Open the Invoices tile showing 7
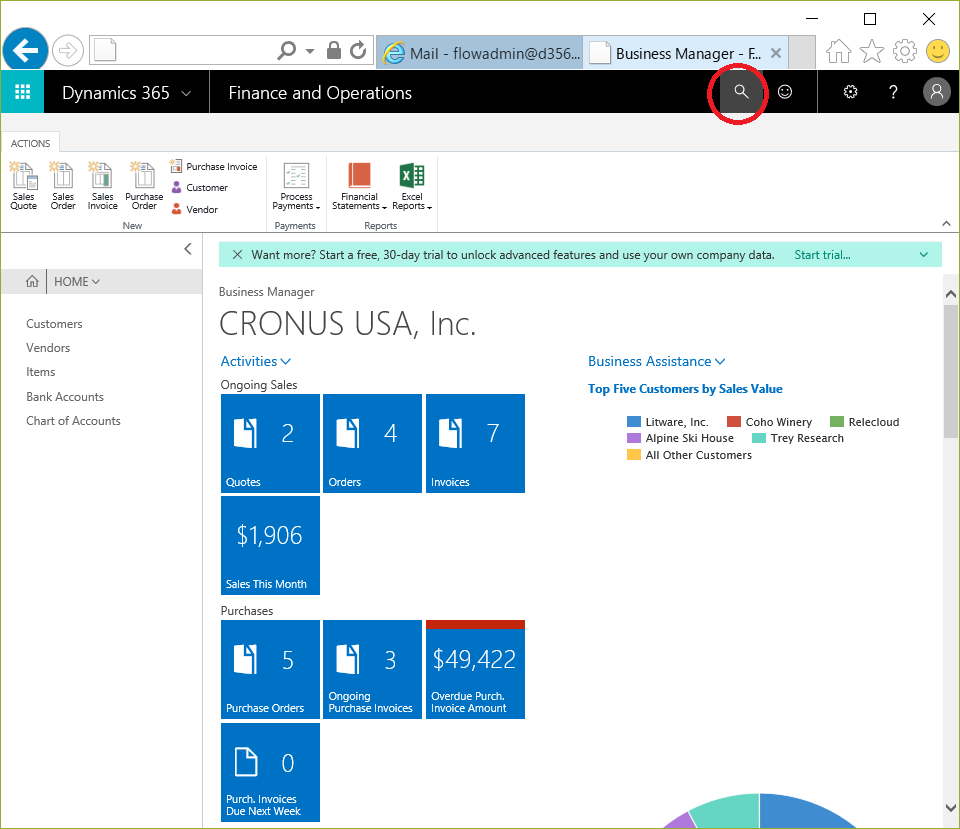 475,443
